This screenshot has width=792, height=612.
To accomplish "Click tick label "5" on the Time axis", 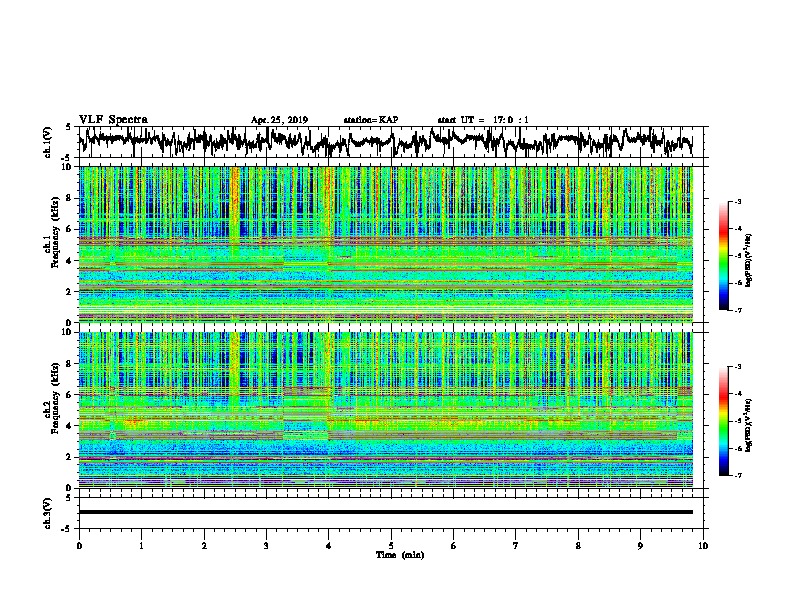I will 391,545.
